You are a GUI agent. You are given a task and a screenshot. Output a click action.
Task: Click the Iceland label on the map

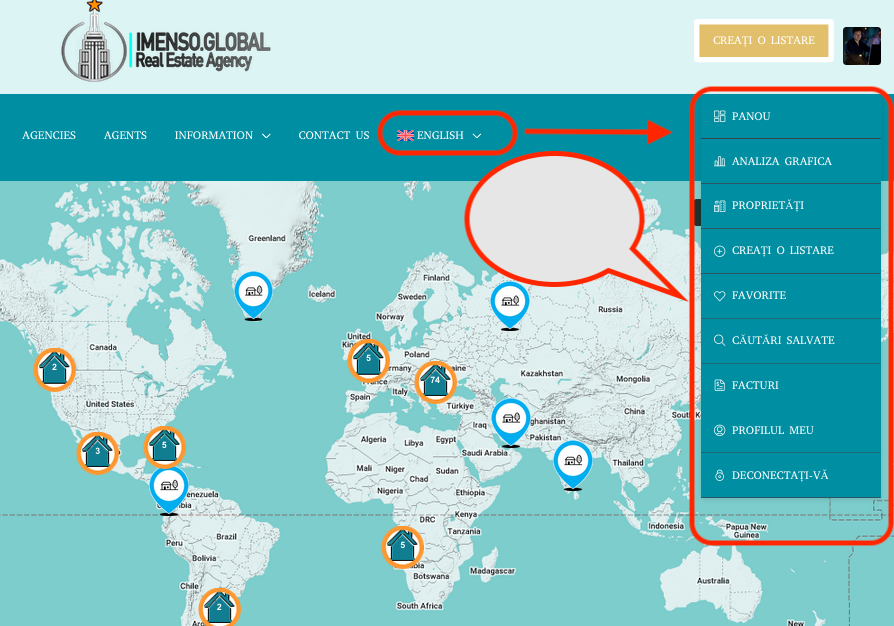[x=322, y=294]
